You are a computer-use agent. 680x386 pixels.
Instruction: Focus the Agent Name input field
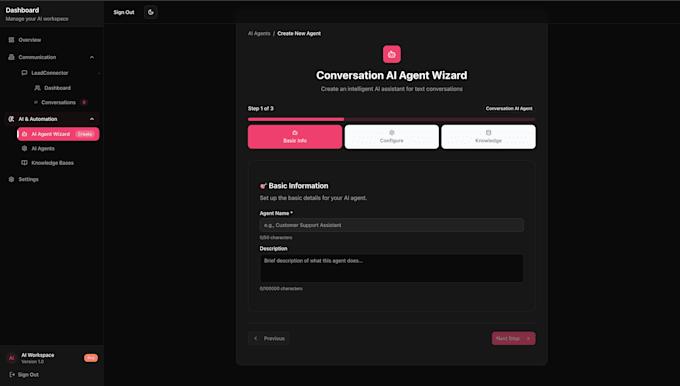tap(392, 225)
